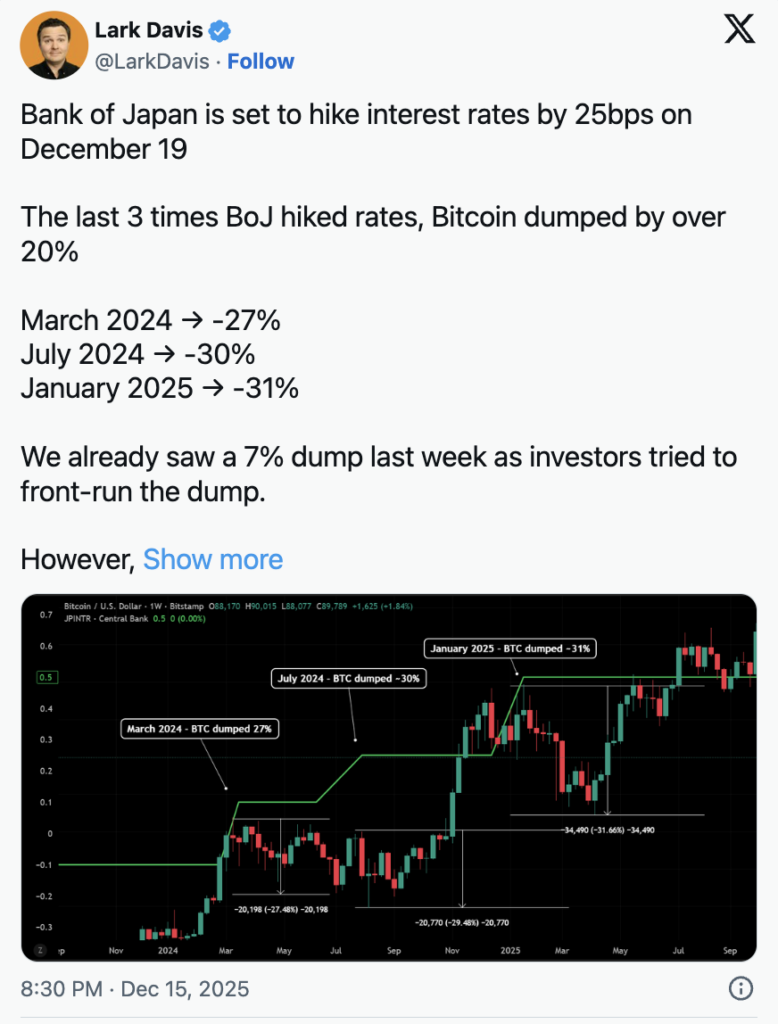Follow the @LarkDavis account
The image size is (778, 1024).
(261, 61)
